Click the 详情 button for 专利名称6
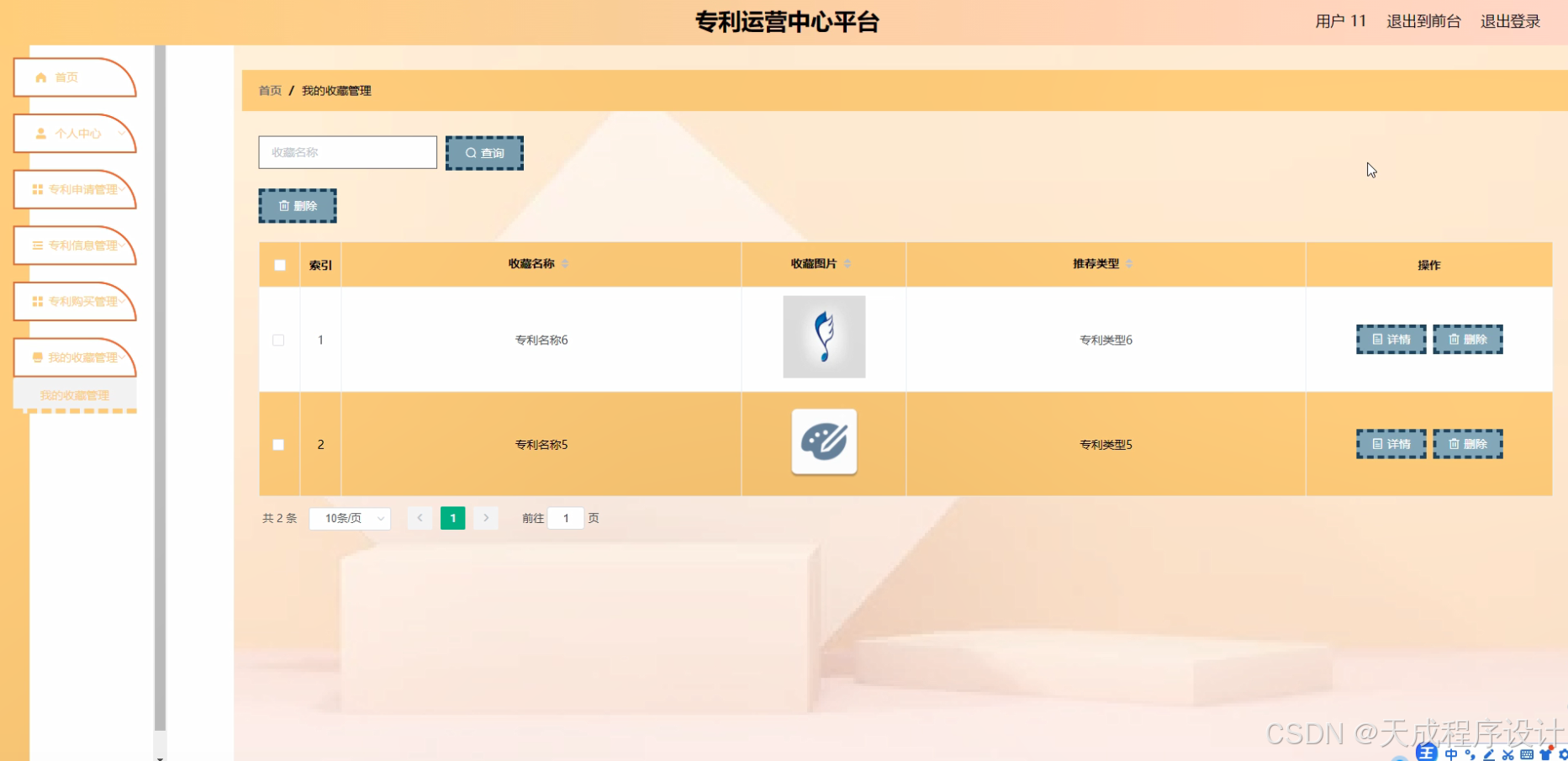This screenshot has height=761, width=1568. [1391, 339]
